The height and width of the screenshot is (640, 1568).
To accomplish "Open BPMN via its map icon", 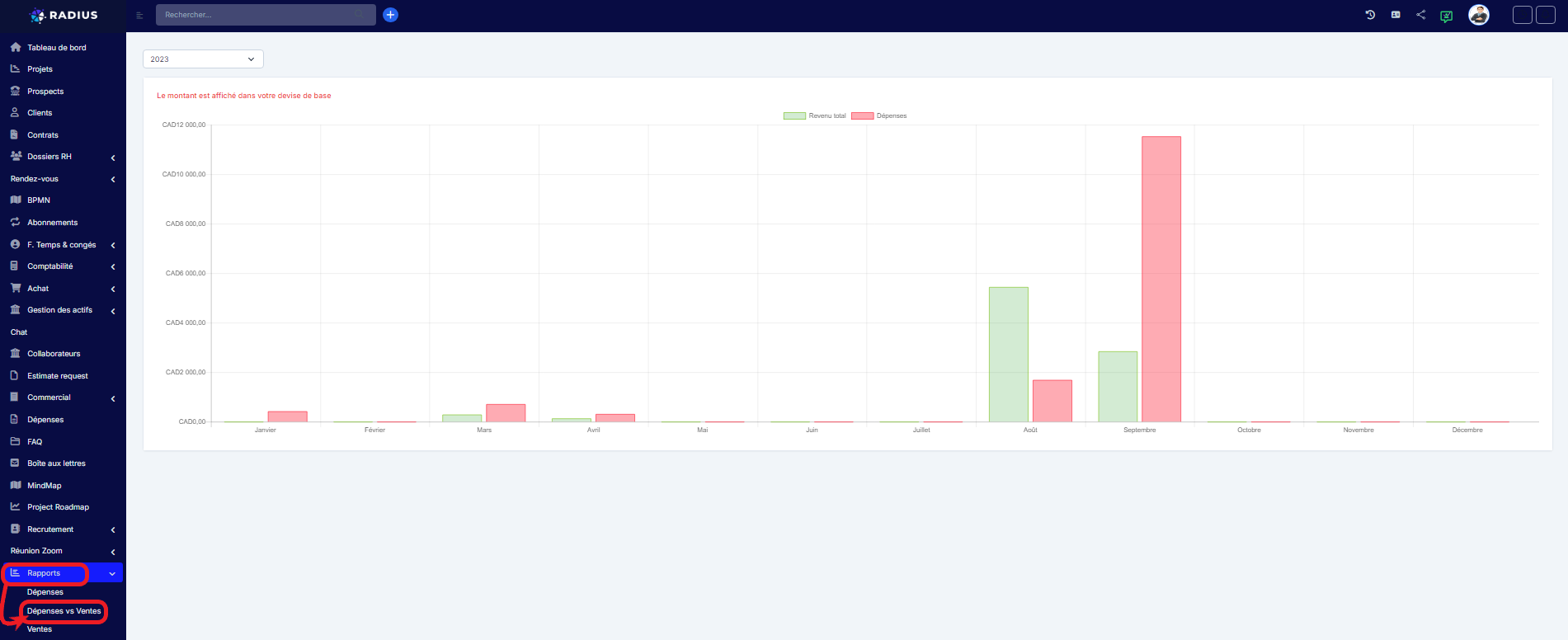I will [16, 200].
